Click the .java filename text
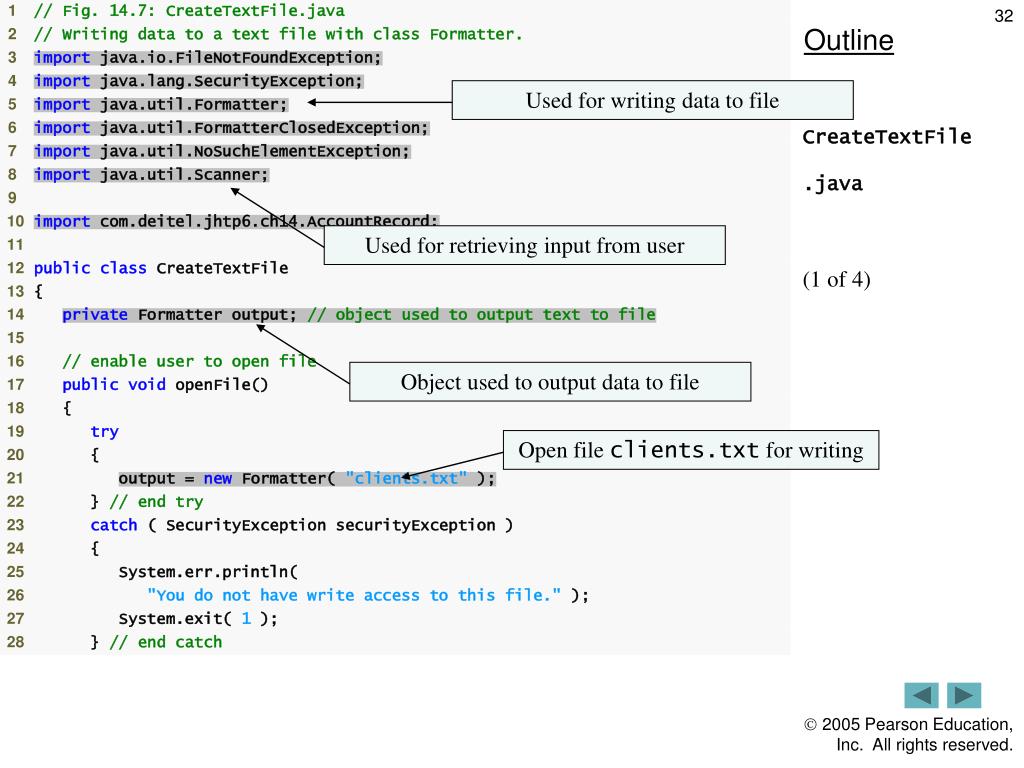Viewport: 1024px width, 768px height. click(x=833, y=184)
